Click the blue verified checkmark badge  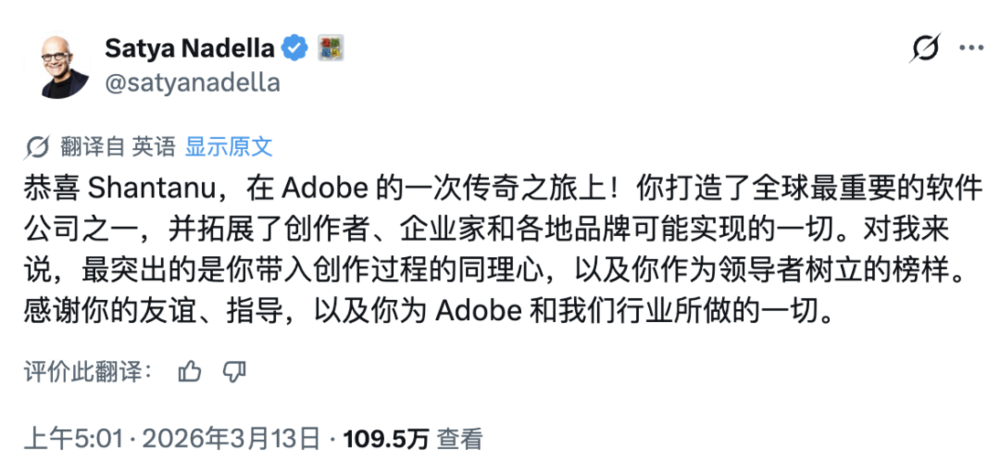coord(293,48)
